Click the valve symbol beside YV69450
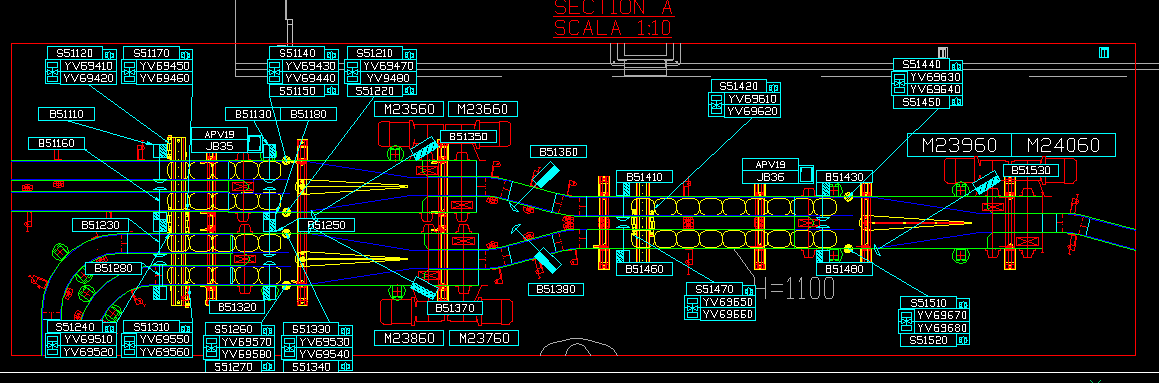The image size is (1159, 383). pyautogui.click(x=129, y=72)
